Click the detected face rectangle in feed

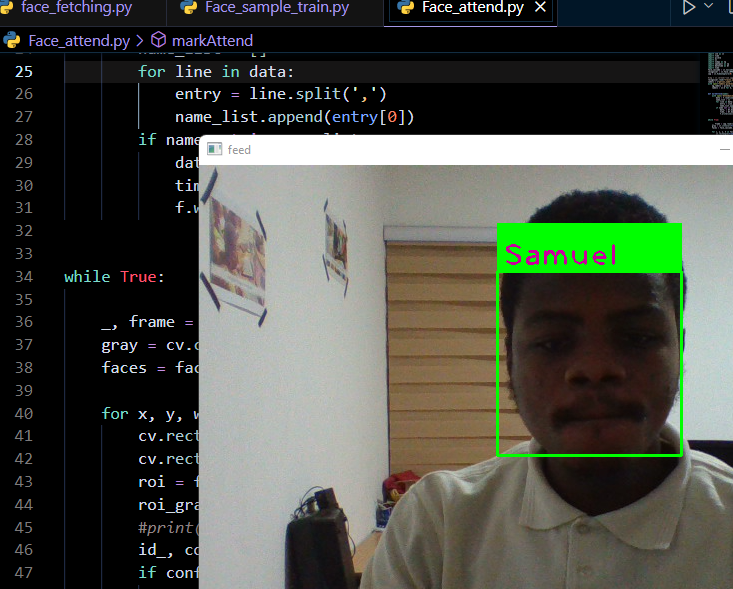(589, 364)
